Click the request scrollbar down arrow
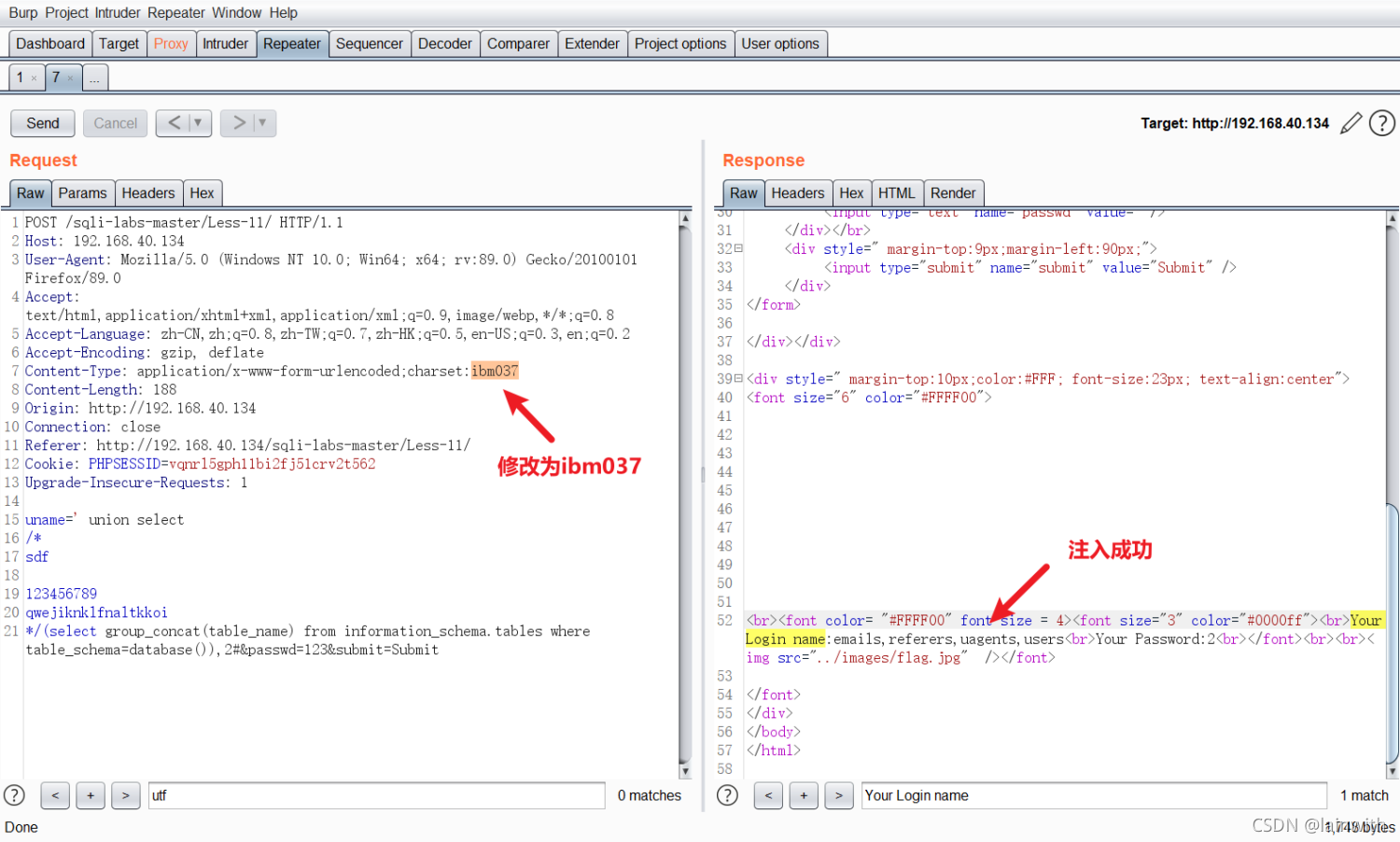Screen dimensions: 1400x842 tap(685, 772)
